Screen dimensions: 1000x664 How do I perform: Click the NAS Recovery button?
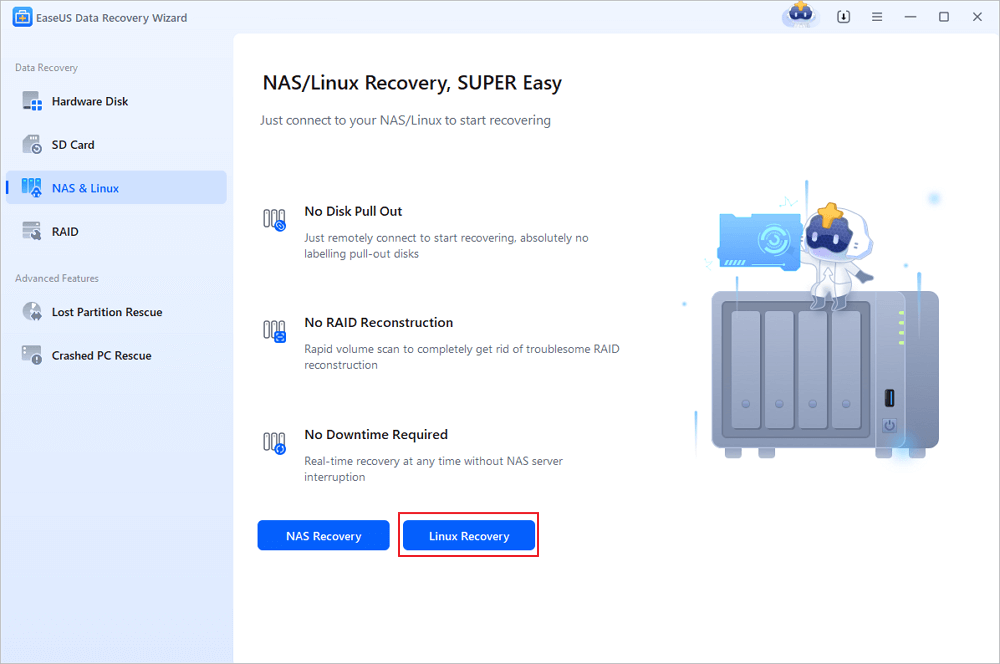pos(323,536)
